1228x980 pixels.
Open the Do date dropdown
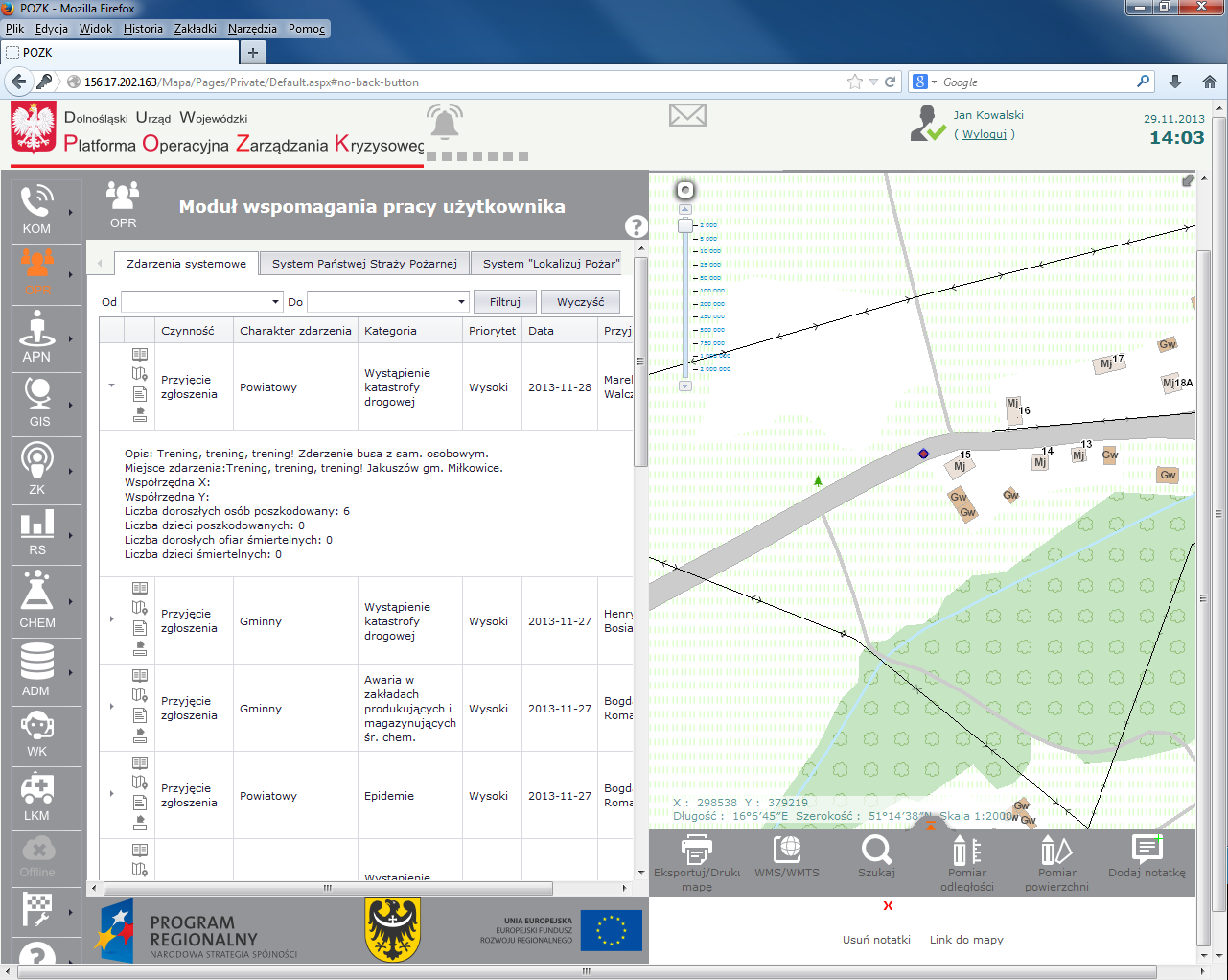[461, 302]
